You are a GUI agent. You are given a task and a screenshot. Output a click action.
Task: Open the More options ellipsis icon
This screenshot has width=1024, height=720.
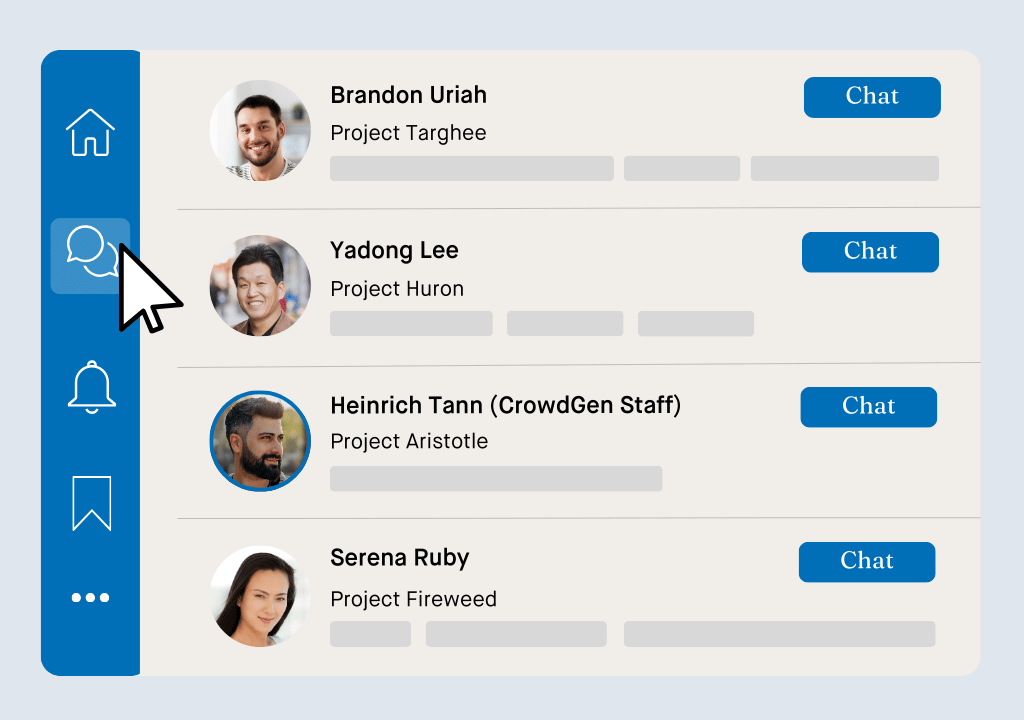point(91,597)
